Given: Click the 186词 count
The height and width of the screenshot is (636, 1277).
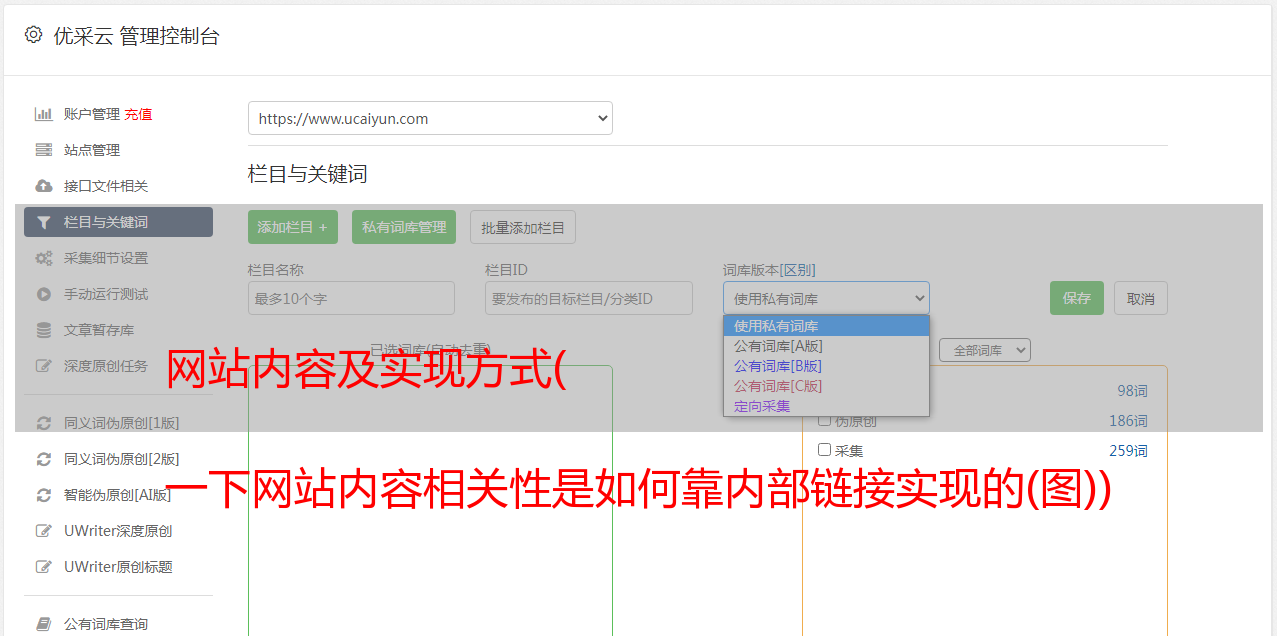Looking at the screenshot, I should (1128, 421).
